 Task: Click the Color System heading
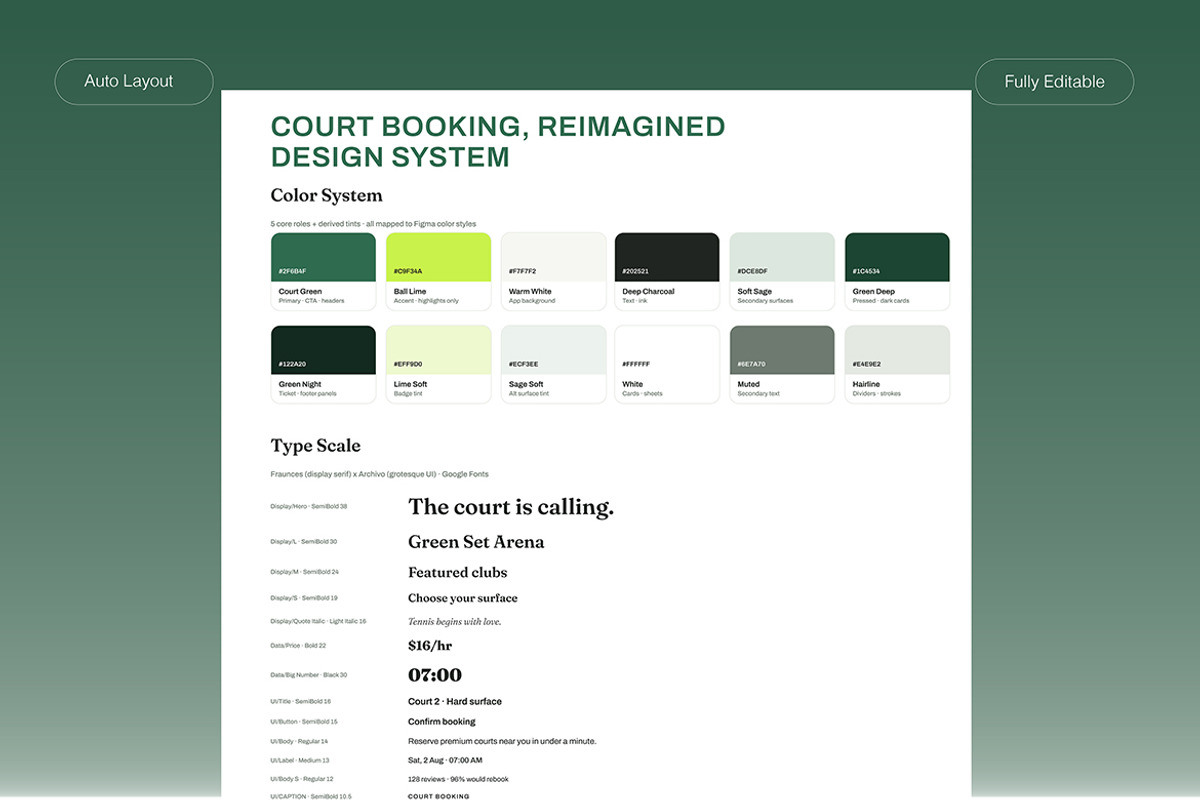tap(326, 195)
